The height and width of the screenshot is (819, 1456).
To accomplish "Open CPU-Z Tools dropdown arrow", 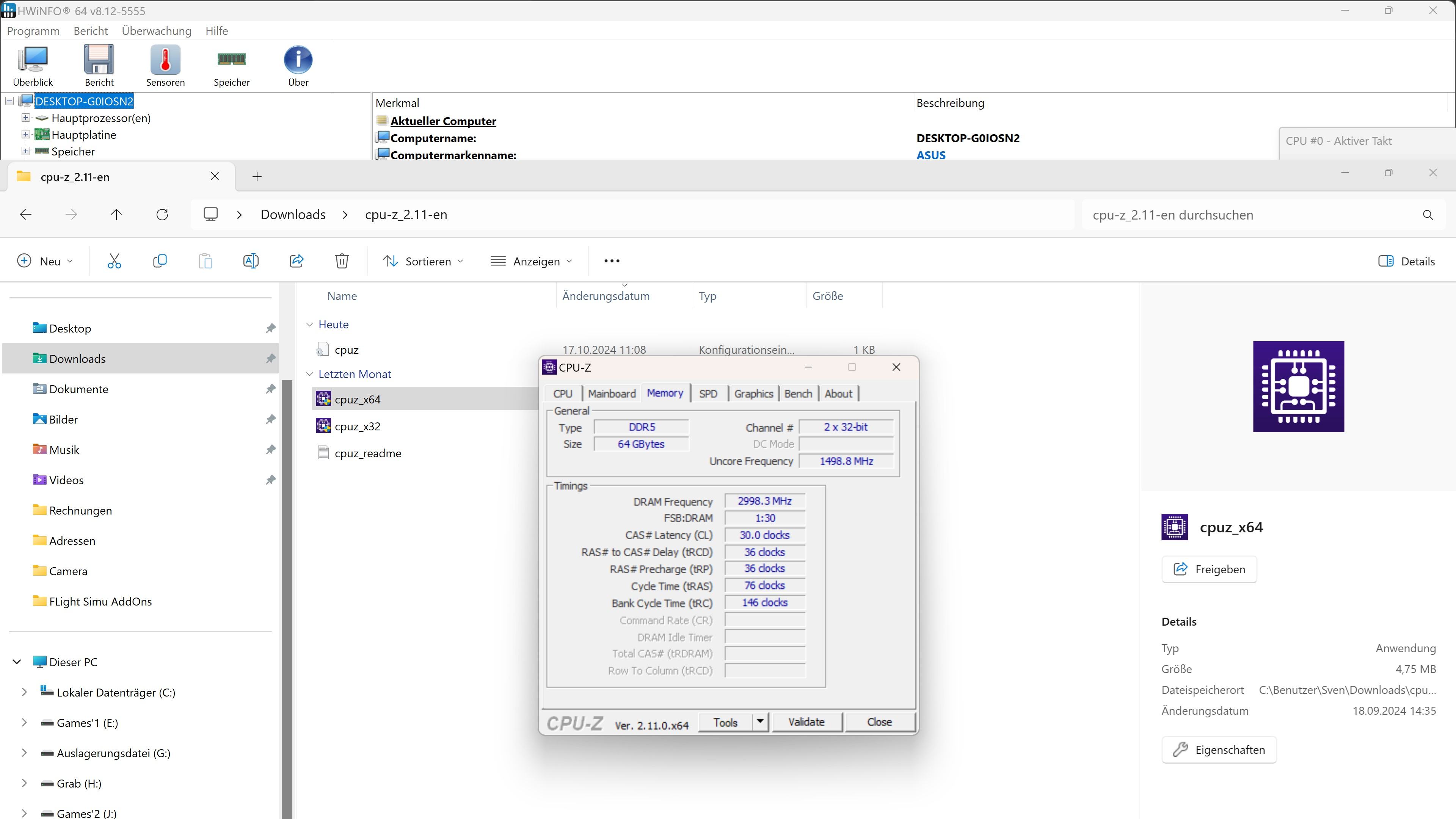I will click(760, 722).
